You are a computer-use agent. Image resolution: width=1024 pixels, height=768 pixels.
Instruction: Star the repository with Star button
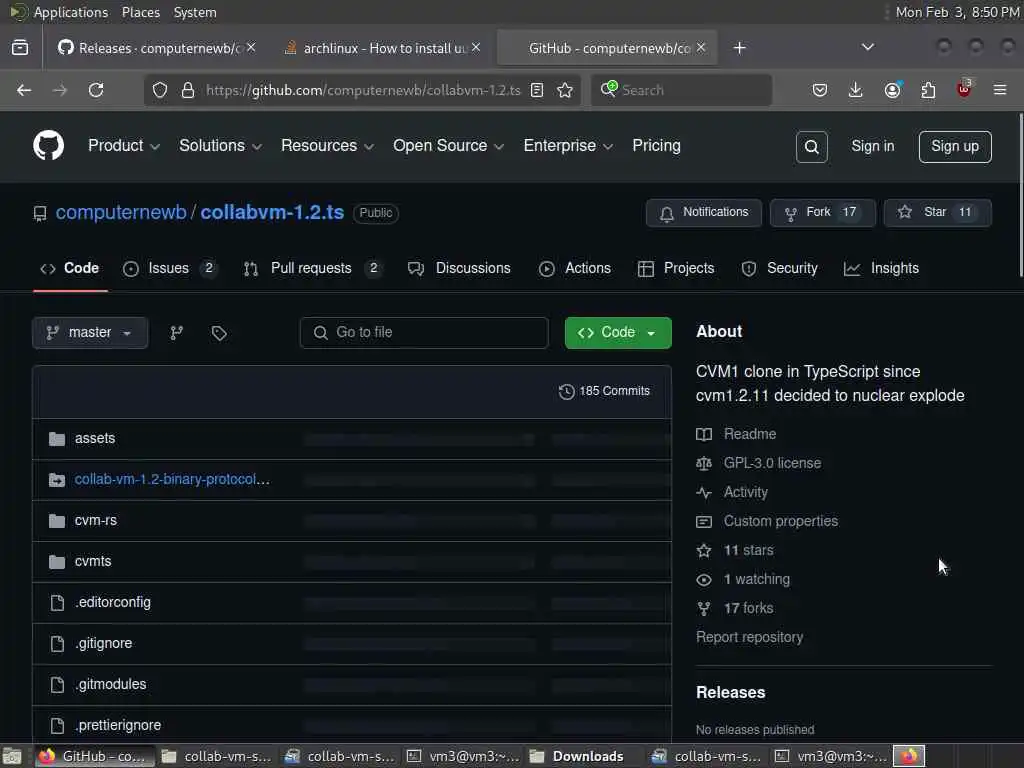pos(937,213)
